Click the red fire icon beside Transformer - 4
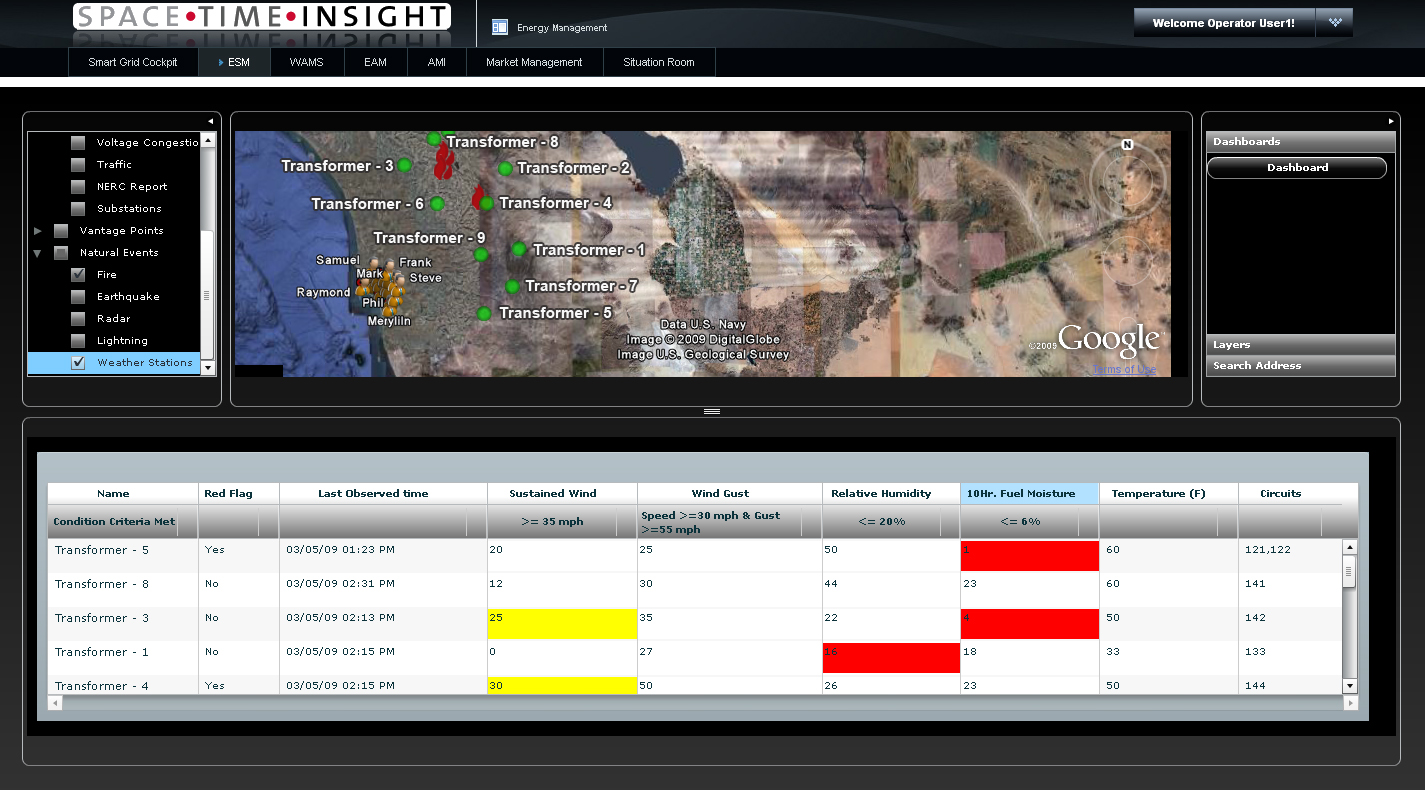1425x790 pixels. (x=477, y=195)
